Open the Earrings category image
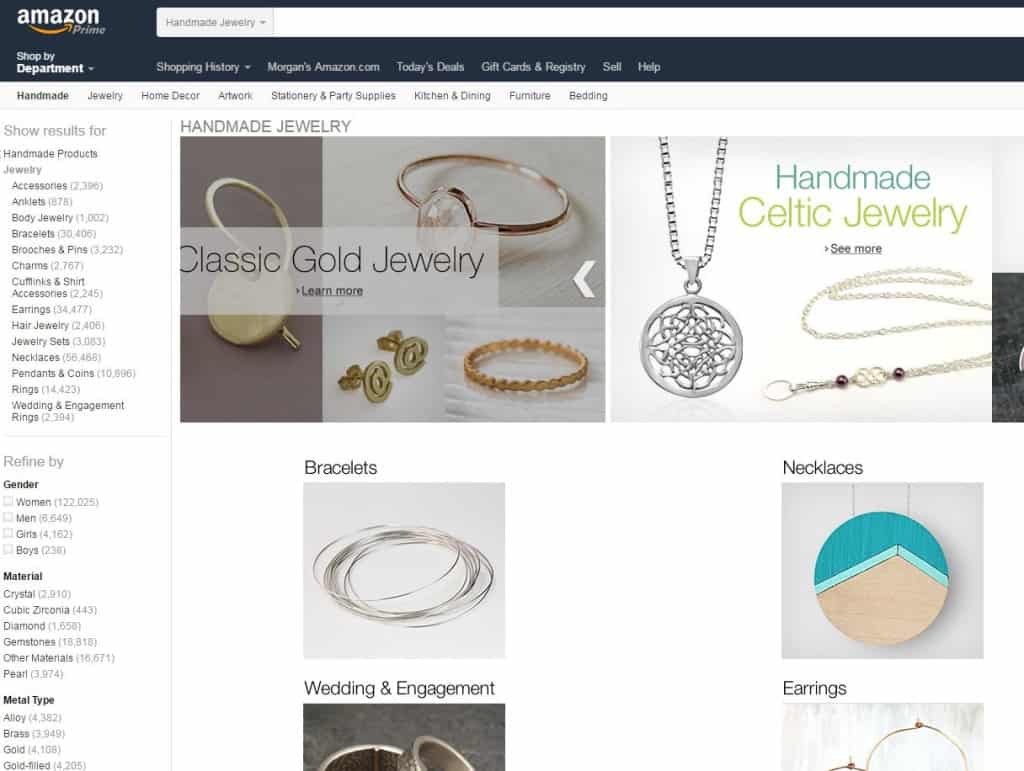Image resolution: width=1024 pixels, height=771 pixels. 882,737
